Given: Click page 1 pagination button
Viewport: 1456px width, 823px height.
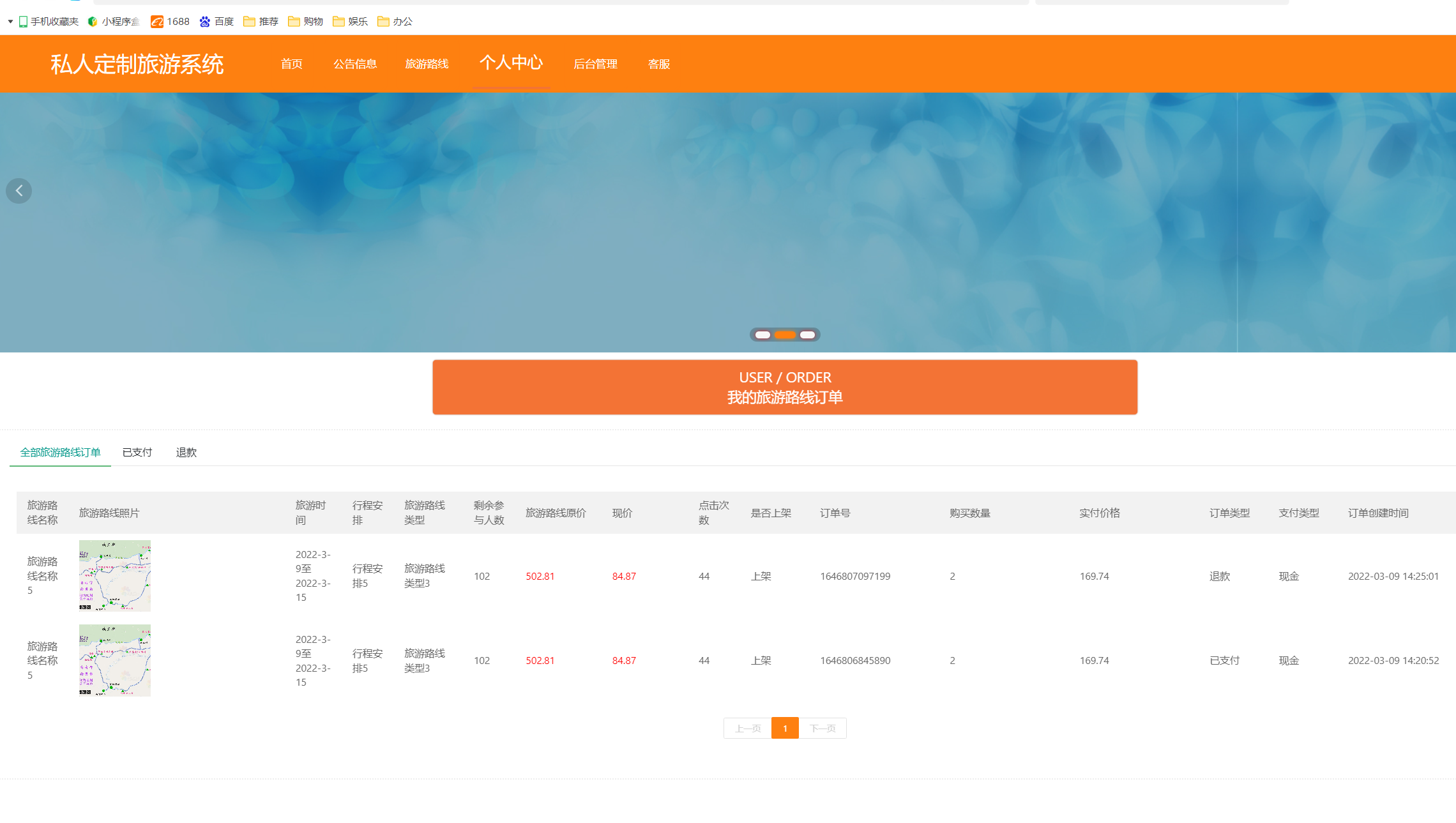Looking at the screenshot, I should pyautogui.click(x=785, y=729).
